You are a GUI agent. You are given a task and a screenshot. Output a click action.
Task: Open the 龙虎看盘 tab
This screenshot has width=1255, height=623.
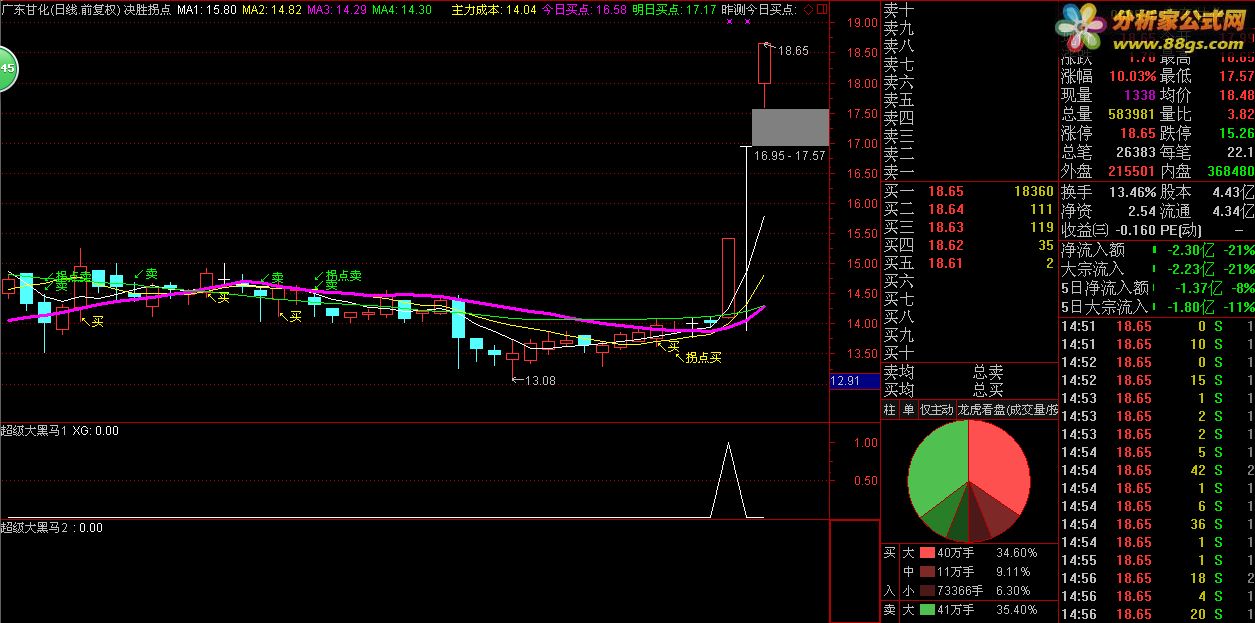tap(1007, 409)
